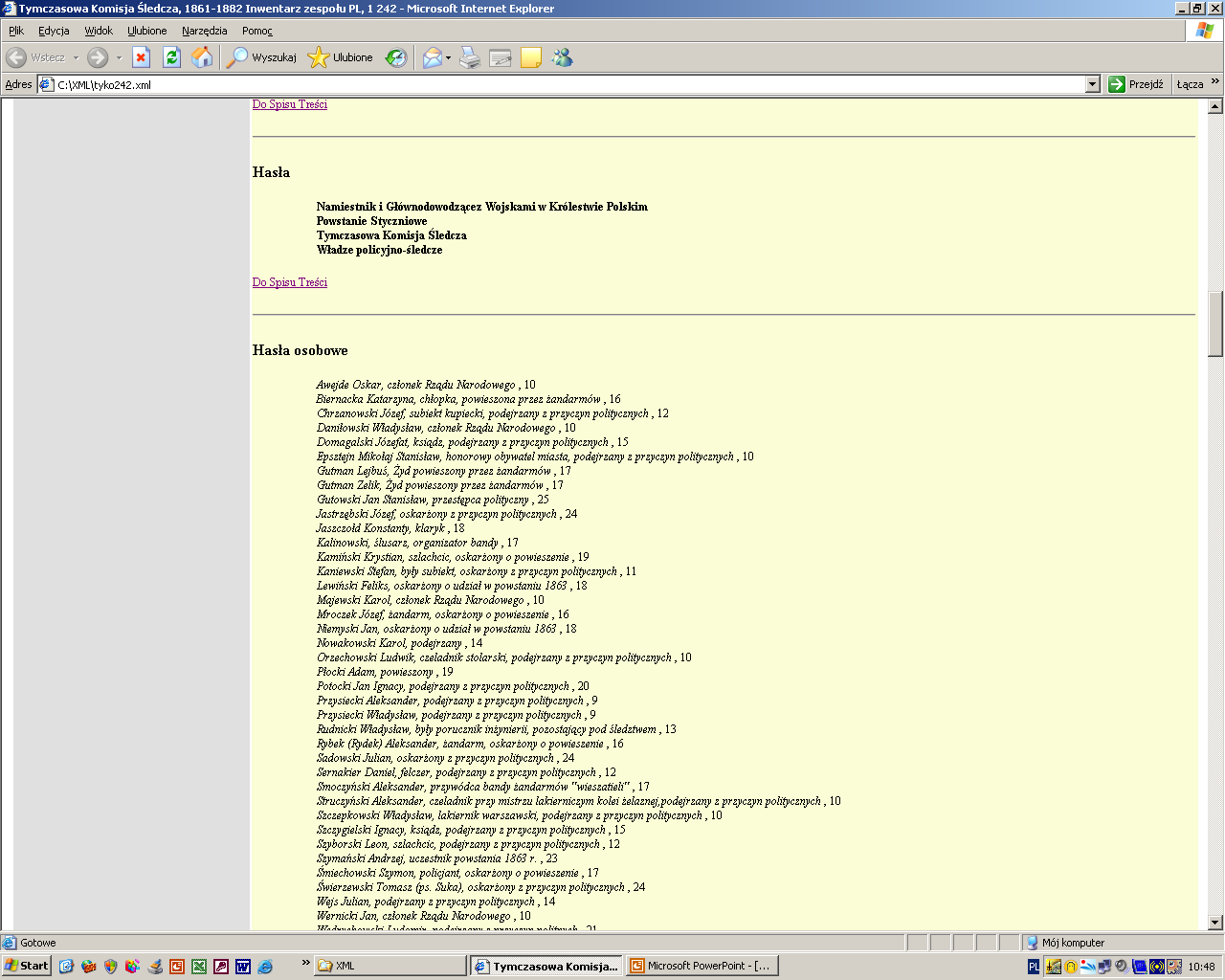1225x980 pixels.
Task: Expand the mail button dropdown arrow
Action: 448,57
